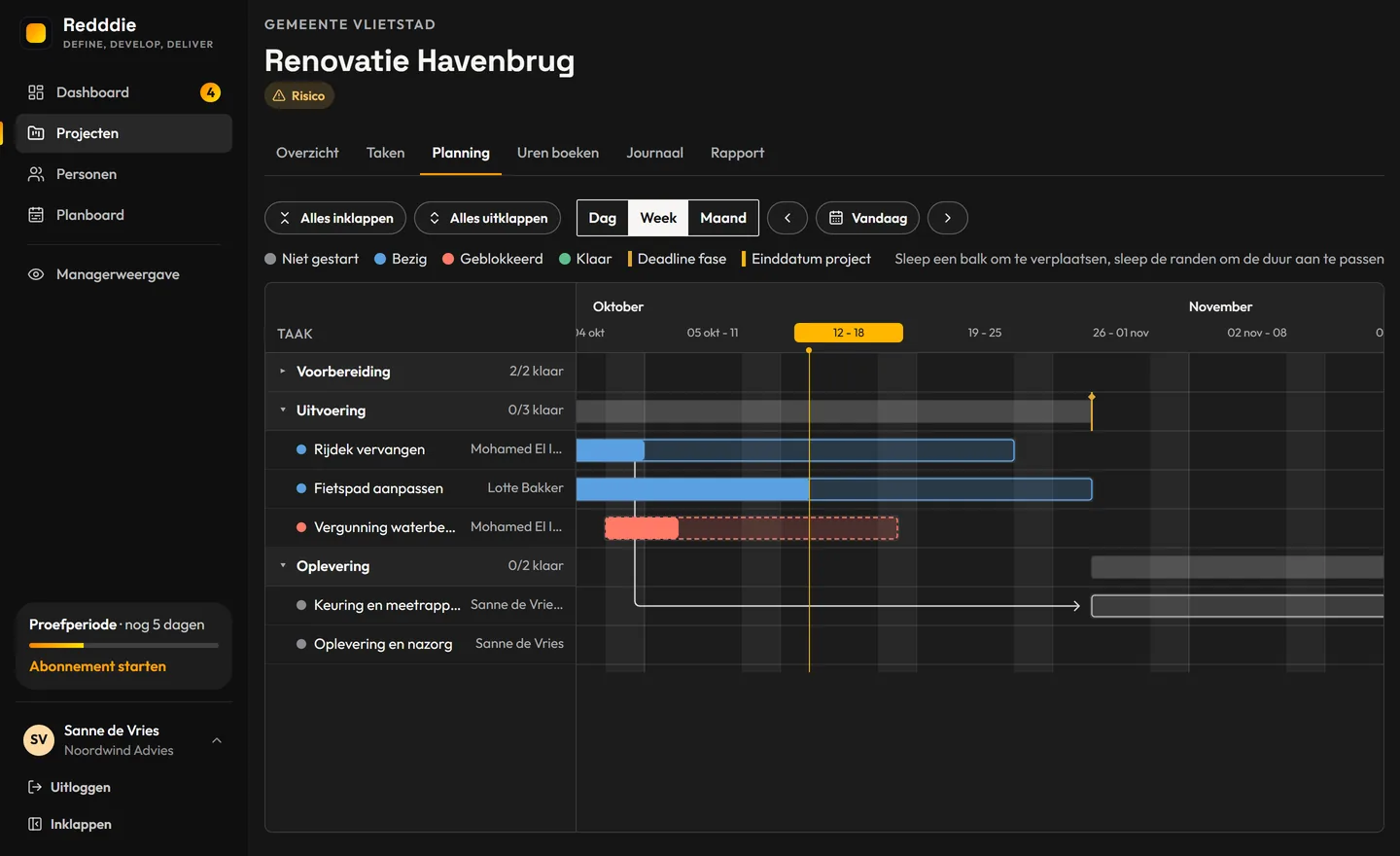Click the SV user avatar
The width and height of the screenshot is (1400, 856).
click(x=39, y=740)
